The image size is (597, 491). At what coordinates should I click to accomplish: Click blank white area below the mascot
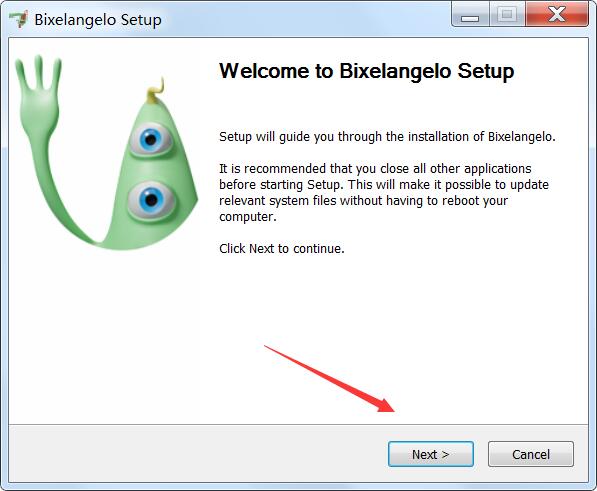(107, 335)
